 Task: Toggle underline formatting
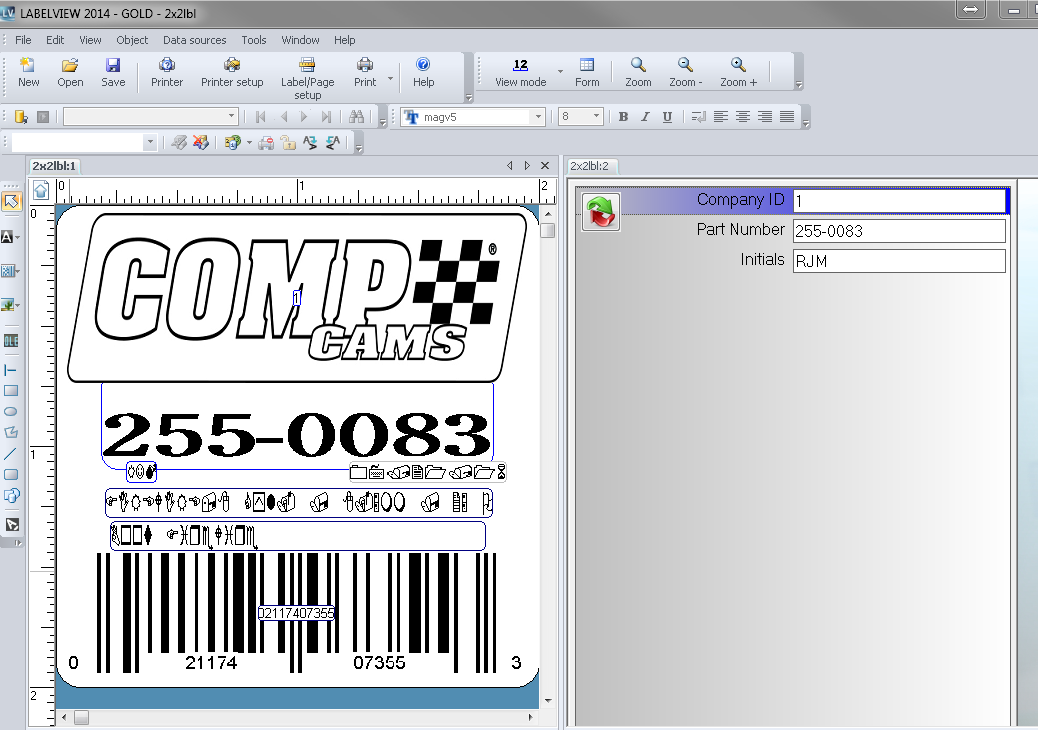[x=667, y=117]
